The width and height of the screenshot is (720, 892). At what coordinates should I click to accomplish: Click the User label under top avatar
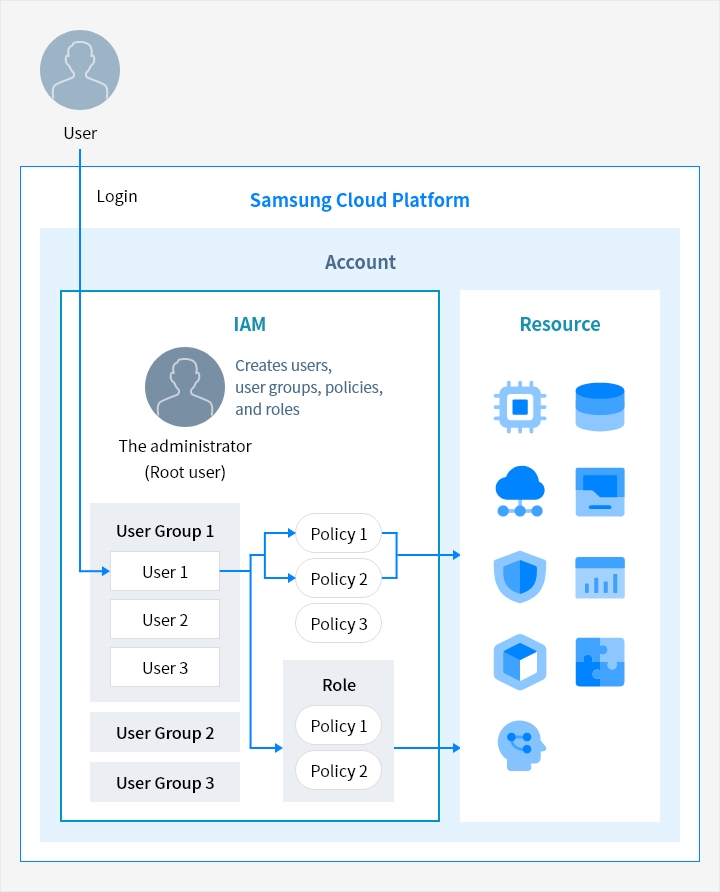click(x=80, y=133)
